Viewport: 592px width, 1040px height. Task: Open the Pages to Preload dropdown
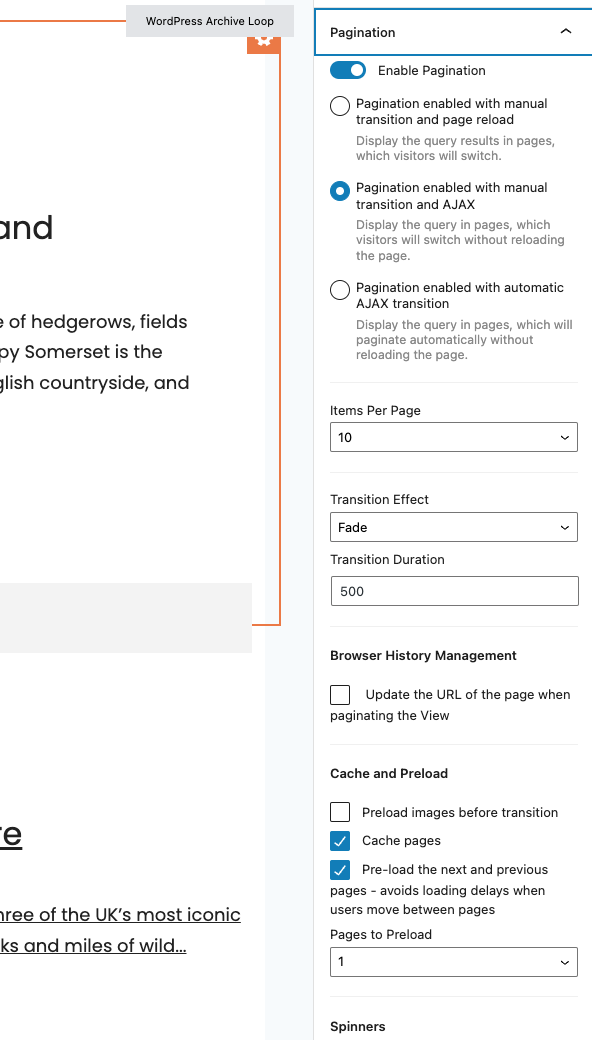454,962
